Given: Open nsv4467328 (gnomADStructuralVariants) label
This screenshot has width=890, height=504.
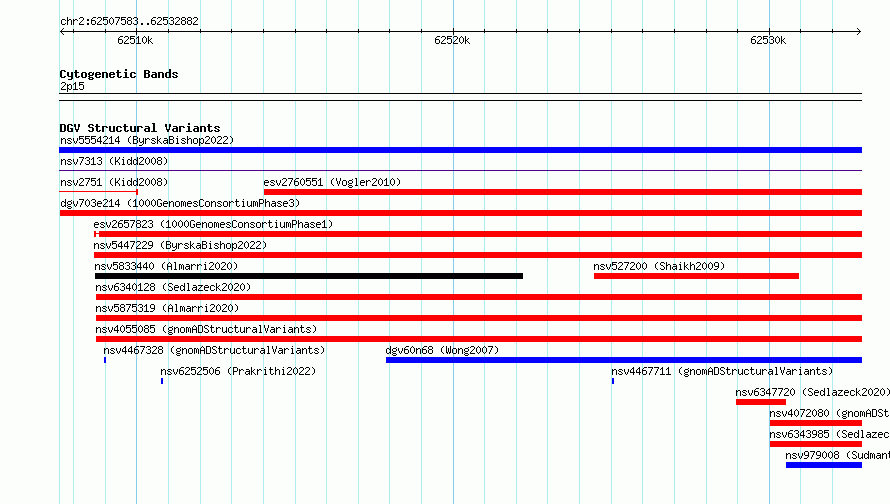Looking at the screenshot, I should pos(214,350).
